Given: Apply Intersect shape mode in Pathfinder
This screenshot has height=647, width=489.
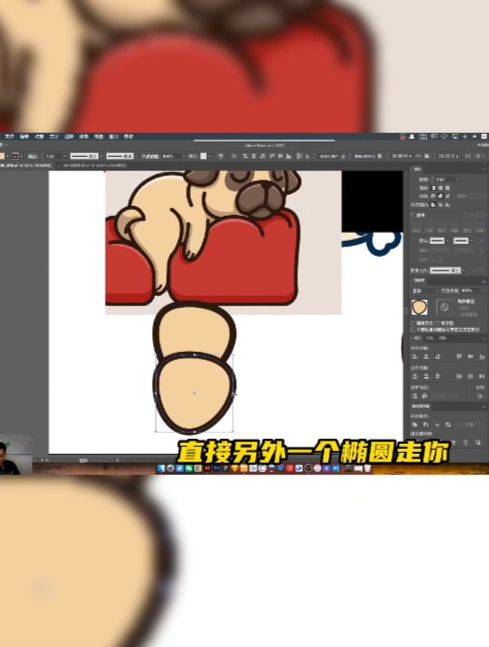Looking at the screenshot, I should coord(437,425).
